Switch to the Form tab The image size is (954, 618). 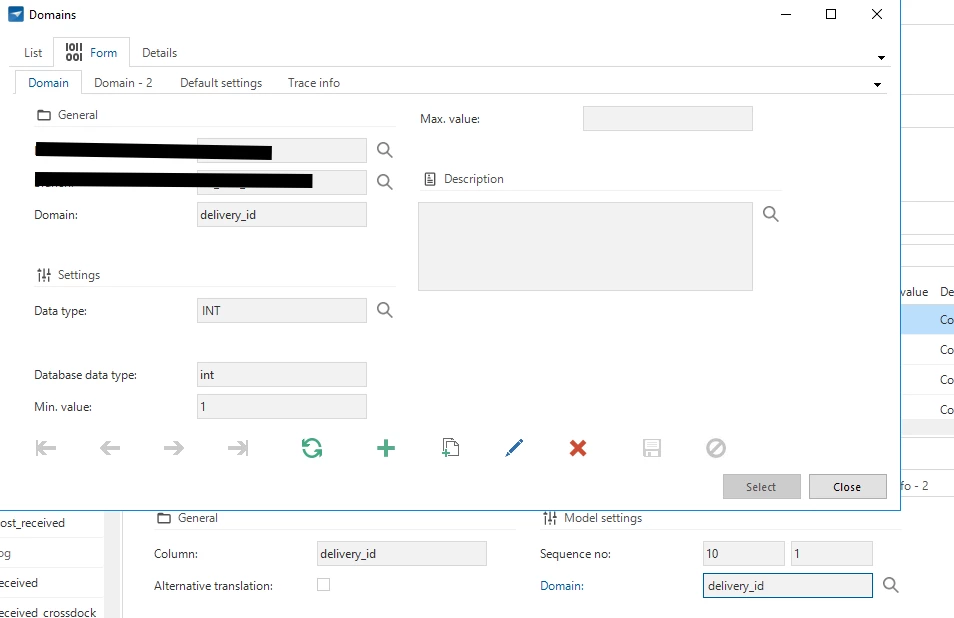click(91, 53)
